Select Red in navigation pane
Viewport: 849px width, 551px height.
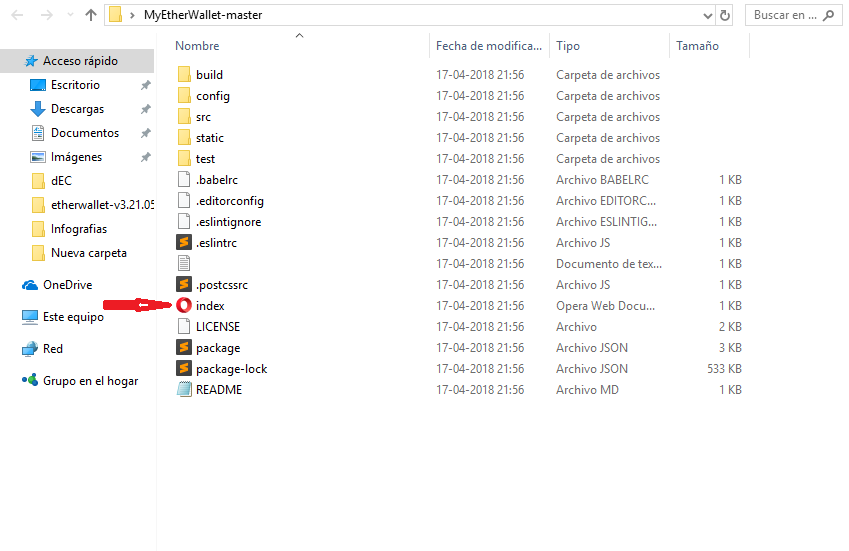point(53,349)
